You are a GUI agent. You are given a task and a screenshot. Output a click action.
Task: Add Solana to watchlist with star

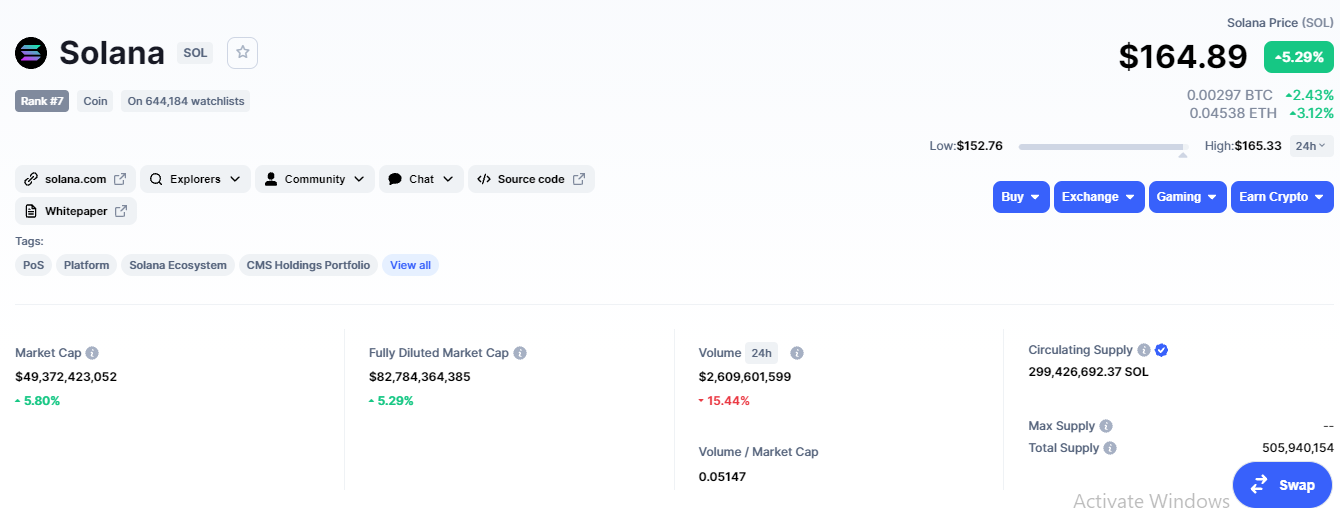[242, 53]
